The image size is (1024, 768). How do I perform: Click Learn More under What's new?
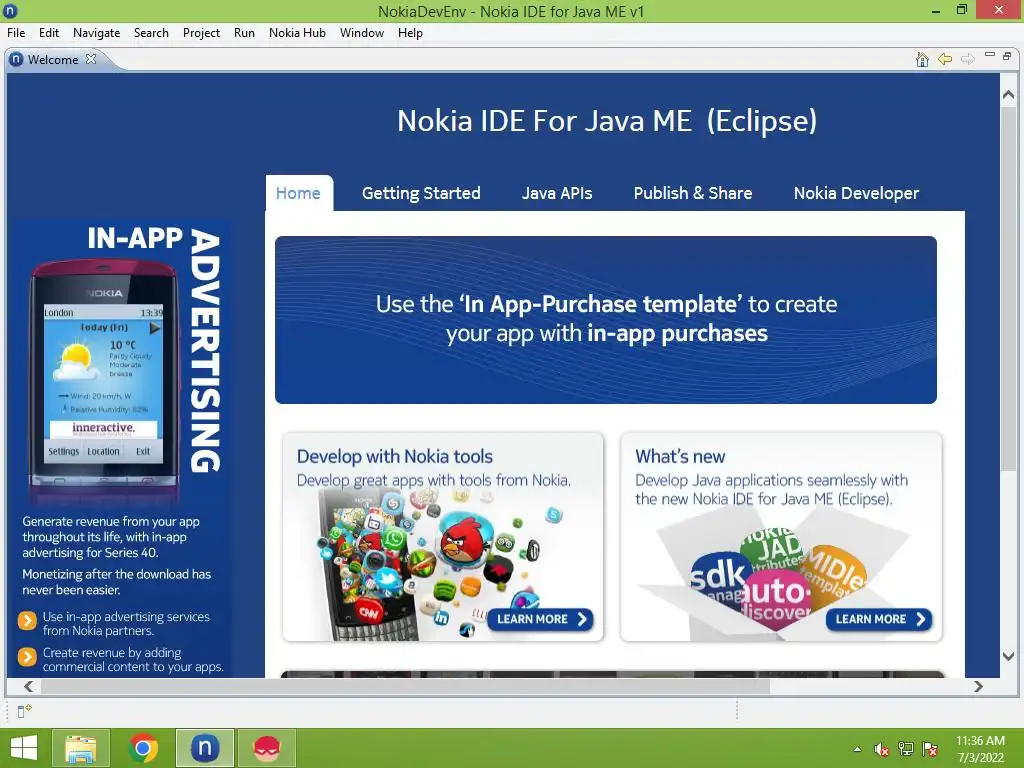[x=879, y=619]
